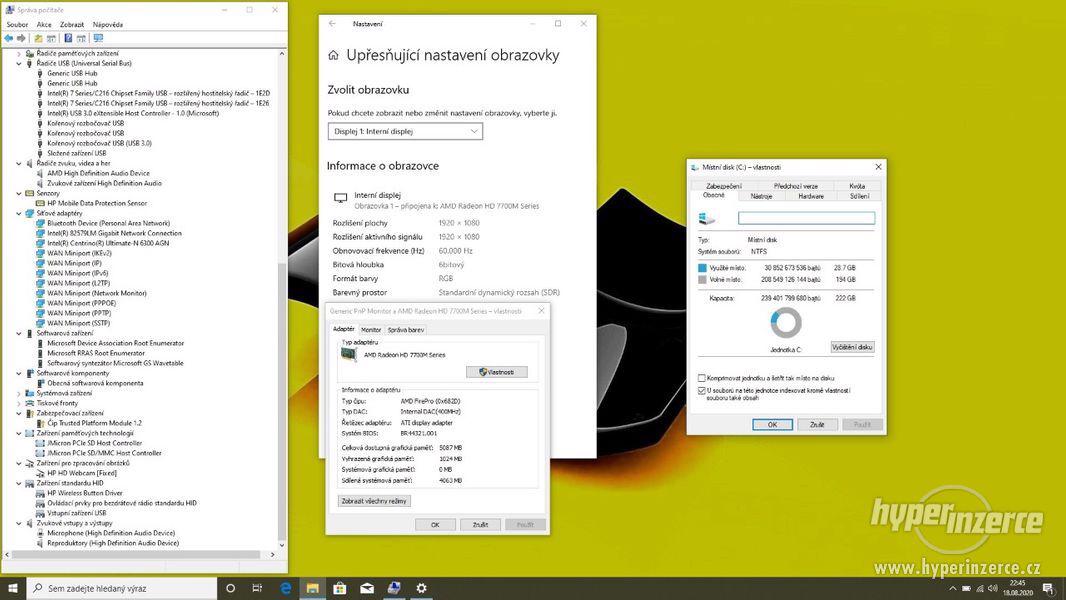Screen dimensions: 1066x600
Task: Open the Nápověda menu
Action: (x=108, y=24)
